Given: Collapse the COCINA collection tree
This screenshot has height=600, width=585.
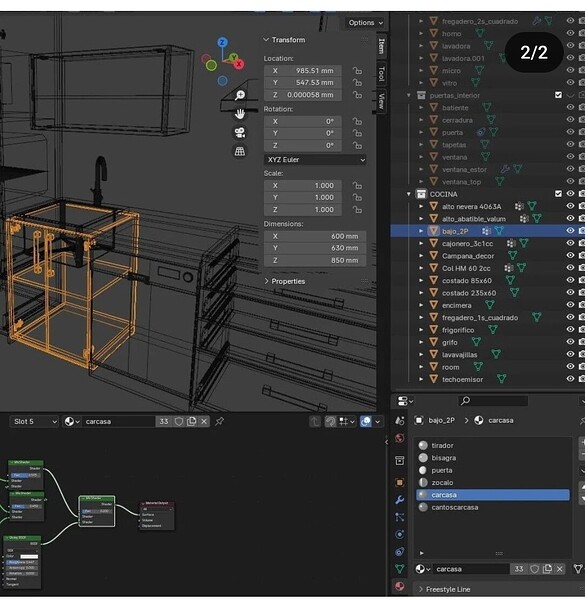Looking at the screenshot, I should [x=408, y=194].
